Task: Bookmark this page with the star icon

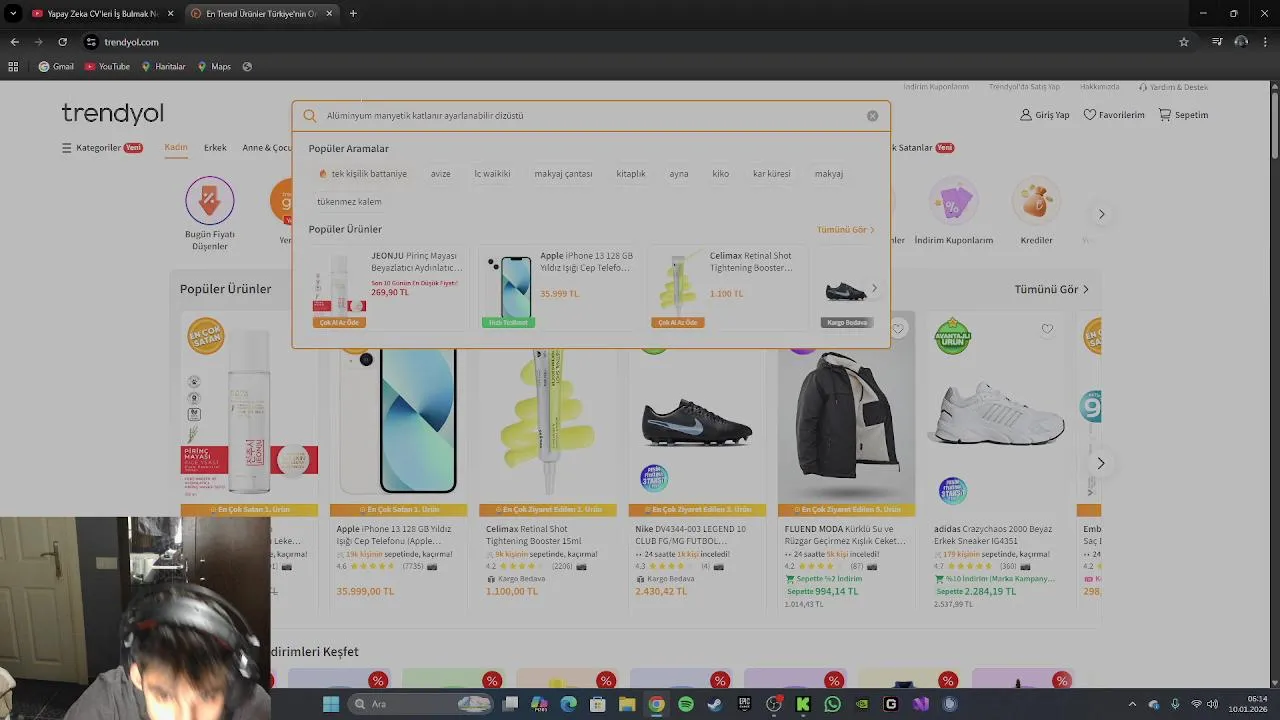Action: point(1184,42)
